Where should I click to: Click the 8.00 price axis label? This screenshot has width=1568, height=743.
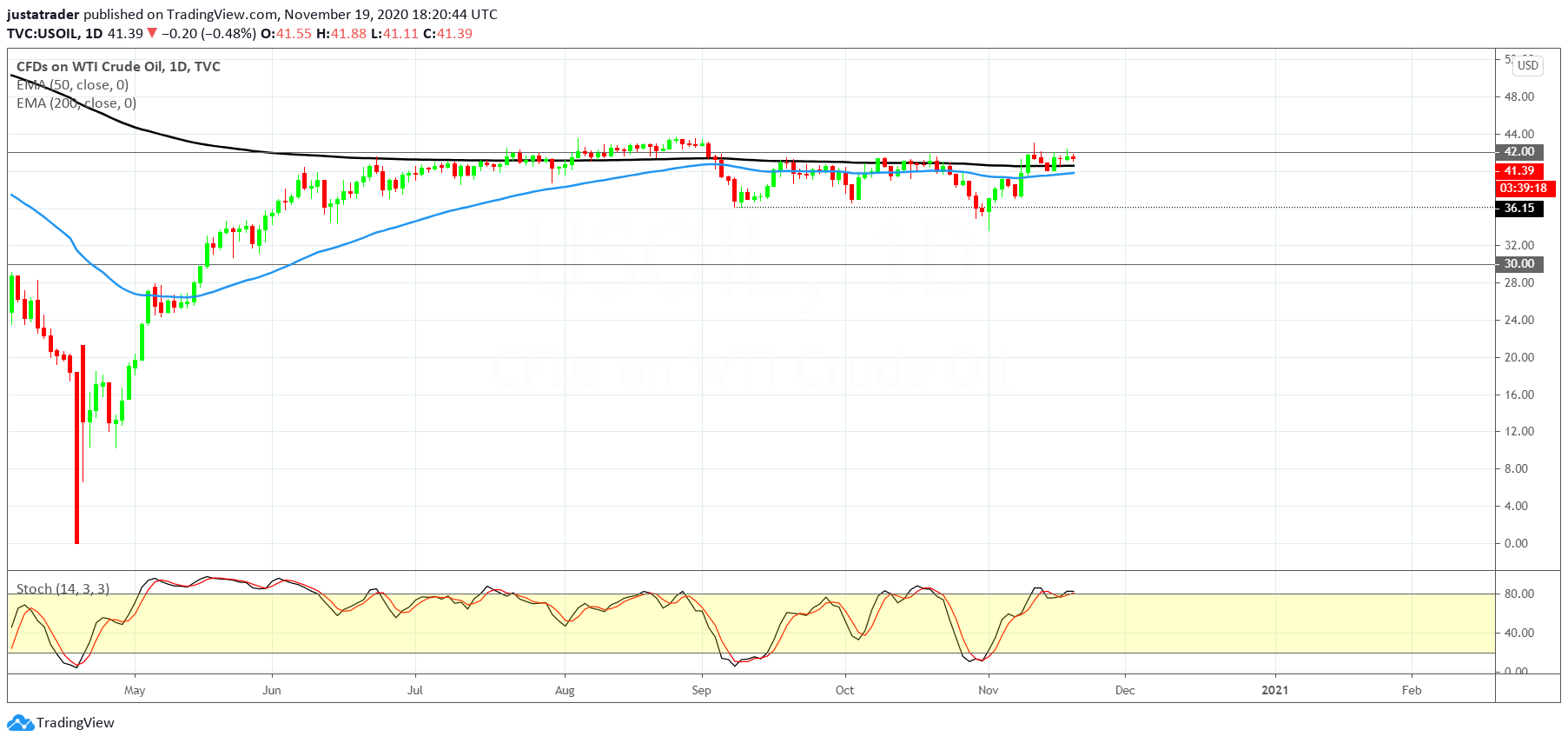point(1516,468)
